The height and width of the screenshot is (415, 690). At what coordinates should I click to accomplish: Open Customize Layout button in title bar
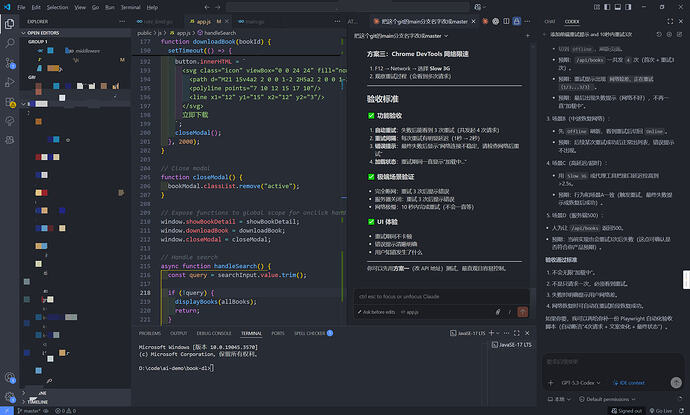[597, 7]
